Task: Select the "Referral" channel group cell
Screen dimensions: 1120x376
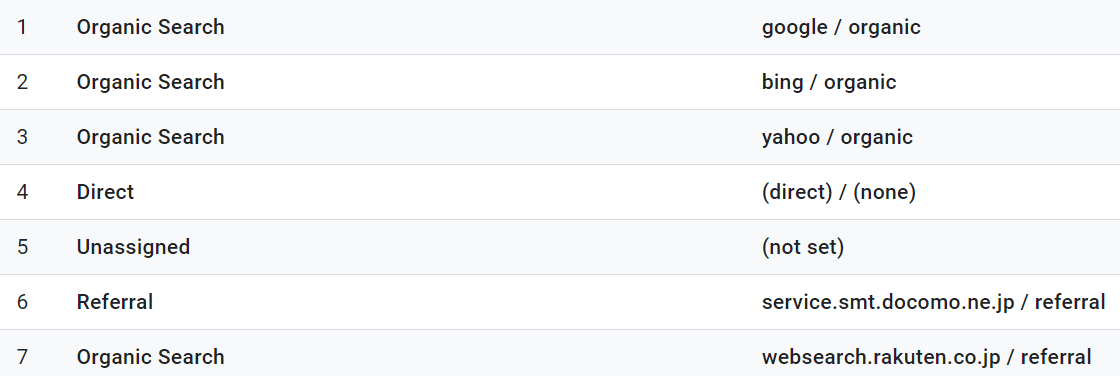Action: pyautogui.click(x=114, y=302)
